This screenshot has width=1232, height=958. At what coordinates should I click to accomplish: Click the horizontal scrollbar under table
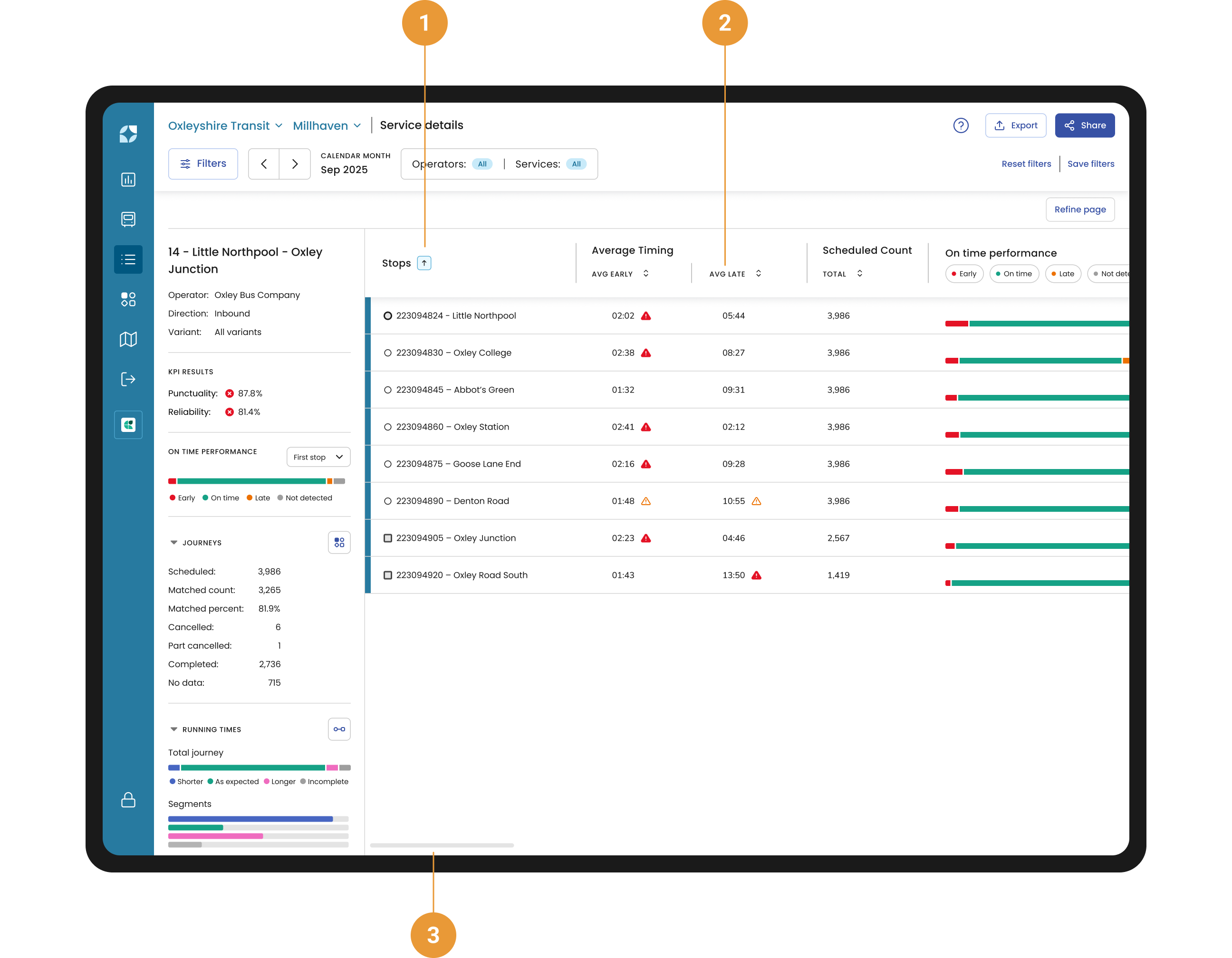(x=442, y=845)
